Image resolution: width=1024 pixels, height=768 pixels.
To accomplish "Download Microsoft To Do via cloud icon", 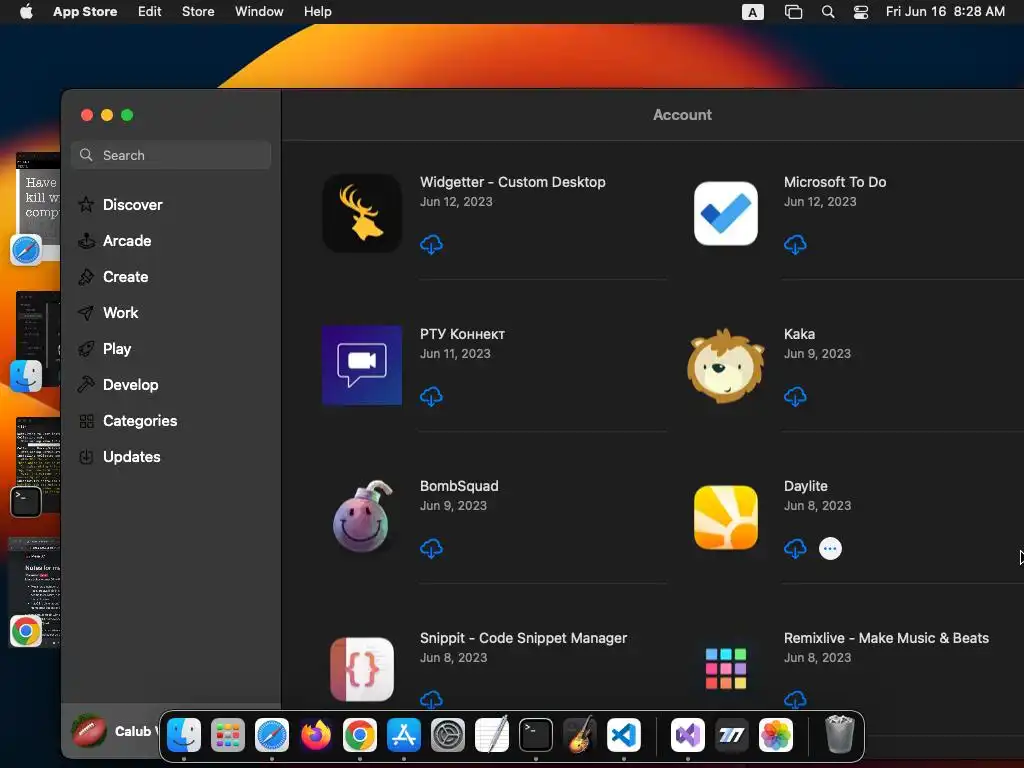I will click(x=795, y=245).
